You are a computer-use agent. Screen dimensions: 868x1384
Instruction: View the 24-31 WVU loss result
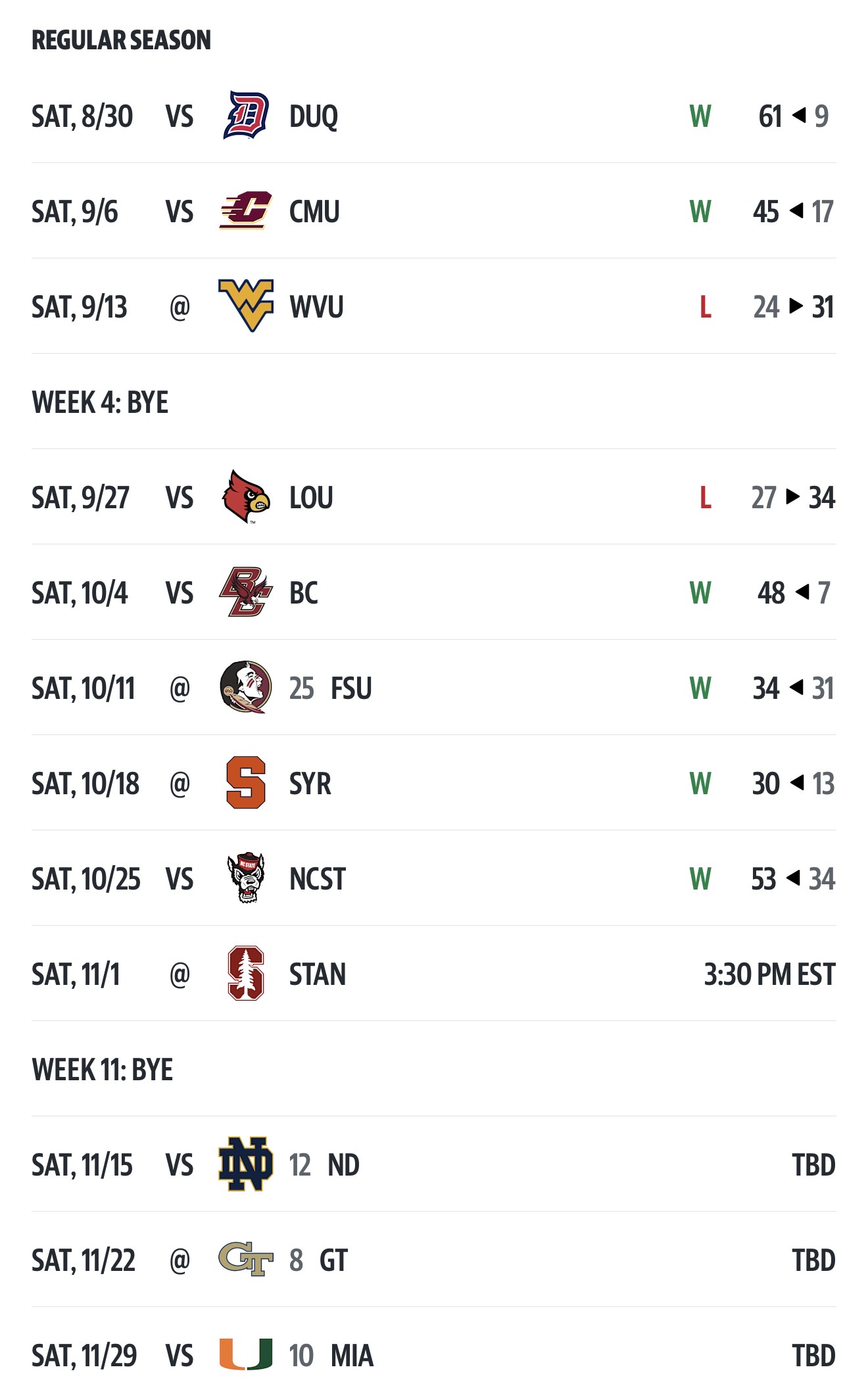(793, 307)
